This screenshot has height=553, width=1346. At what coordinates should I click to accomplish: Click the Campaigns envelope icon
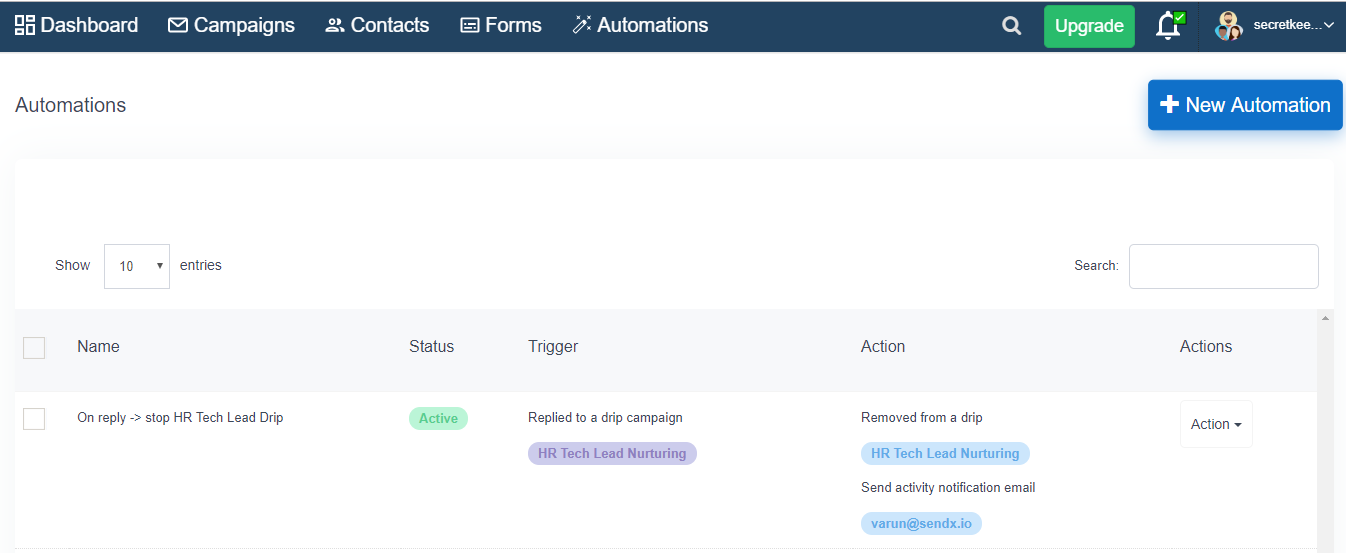point(178,25)
